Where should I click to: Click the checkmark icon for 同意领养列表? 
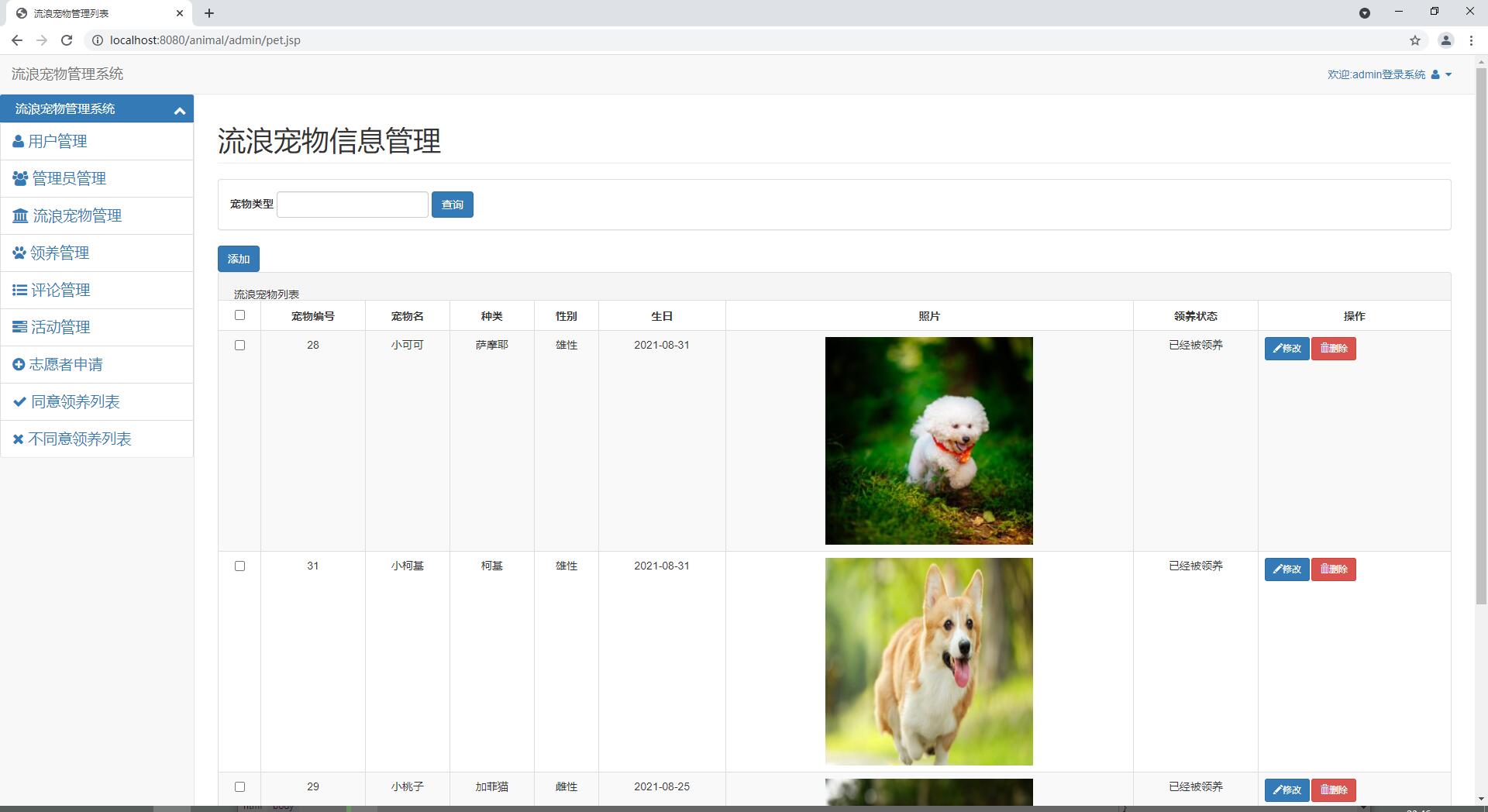(19, 401)
